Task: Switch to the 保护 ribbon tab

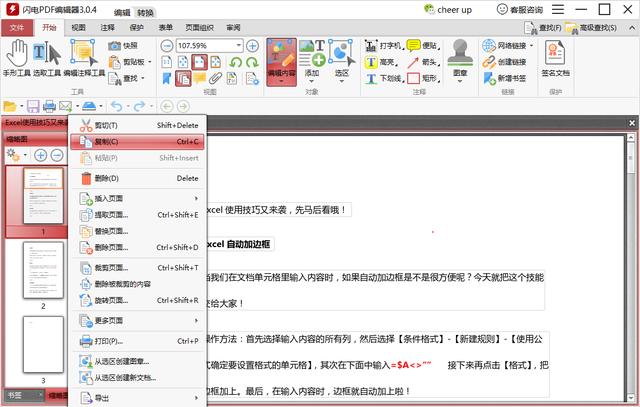Action: 137,27
